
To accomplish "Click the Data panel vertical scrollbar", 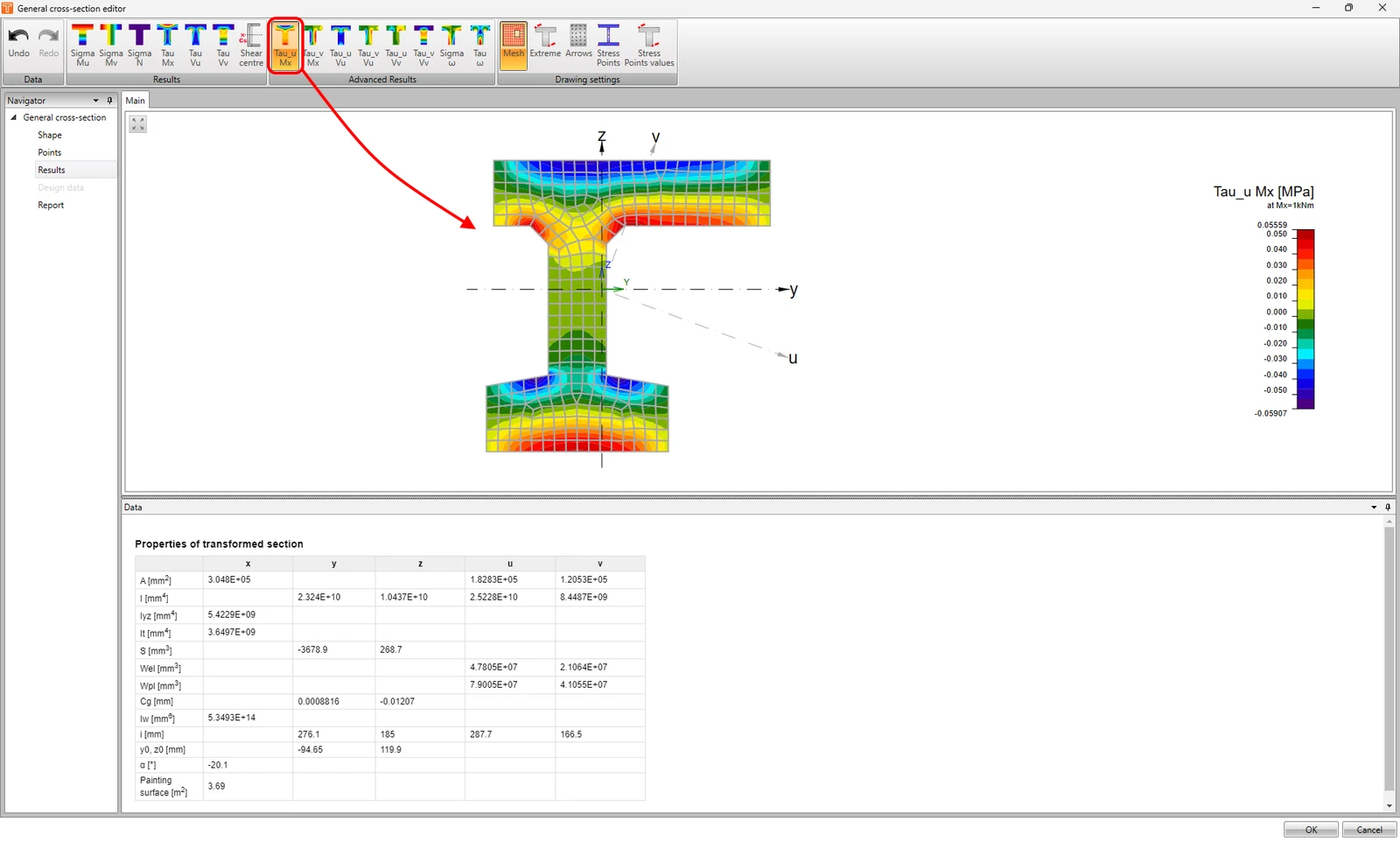I will pos(1389,664).
